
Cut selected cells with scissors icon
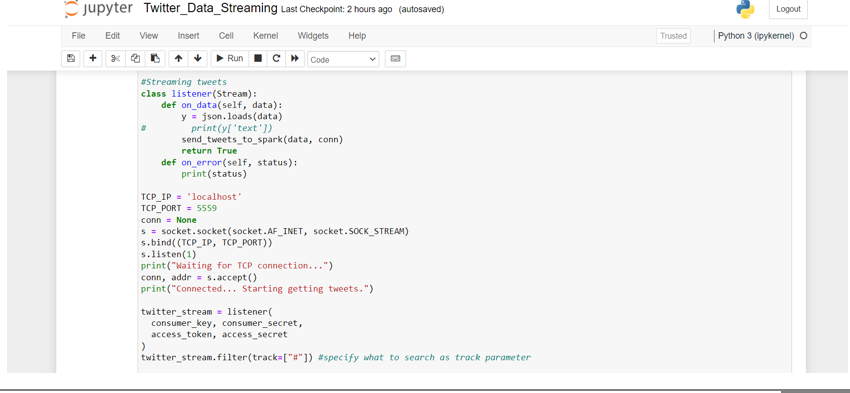[115, 59]
